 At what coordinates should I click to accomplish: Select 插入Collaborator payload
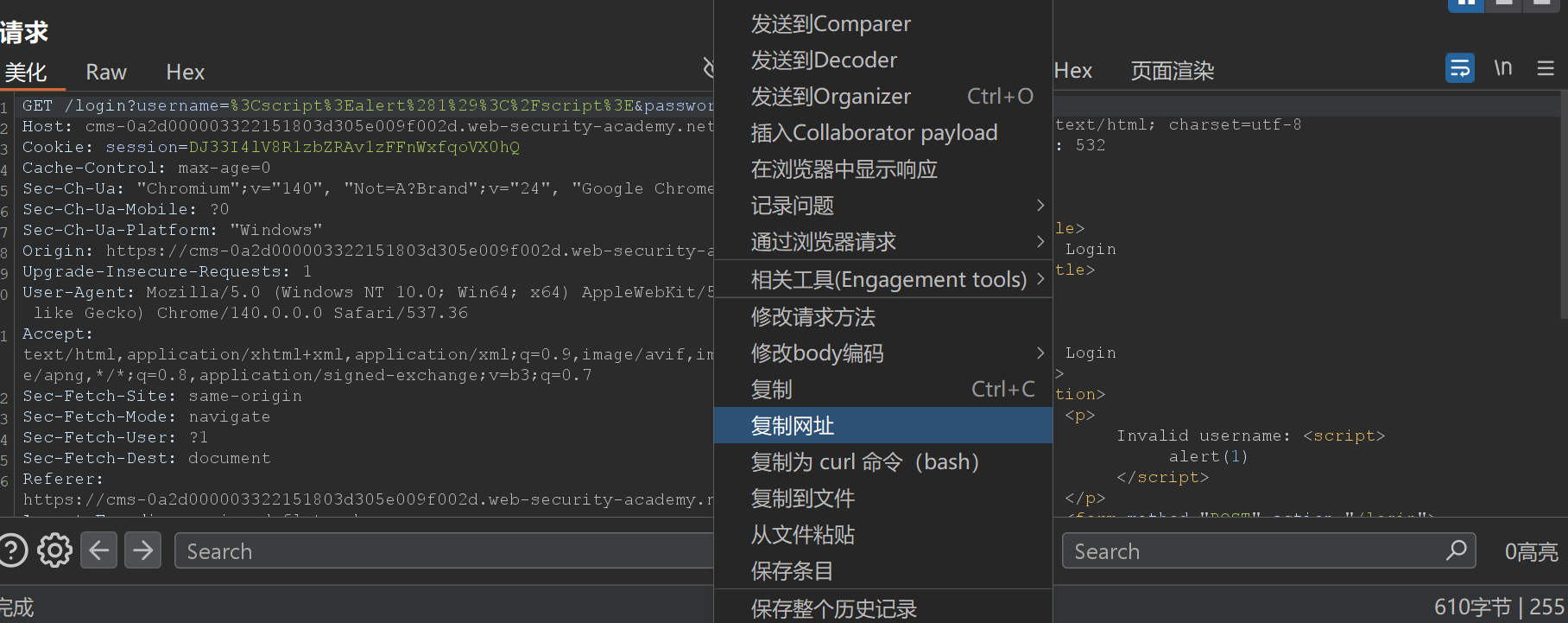[x=883, y=132]
